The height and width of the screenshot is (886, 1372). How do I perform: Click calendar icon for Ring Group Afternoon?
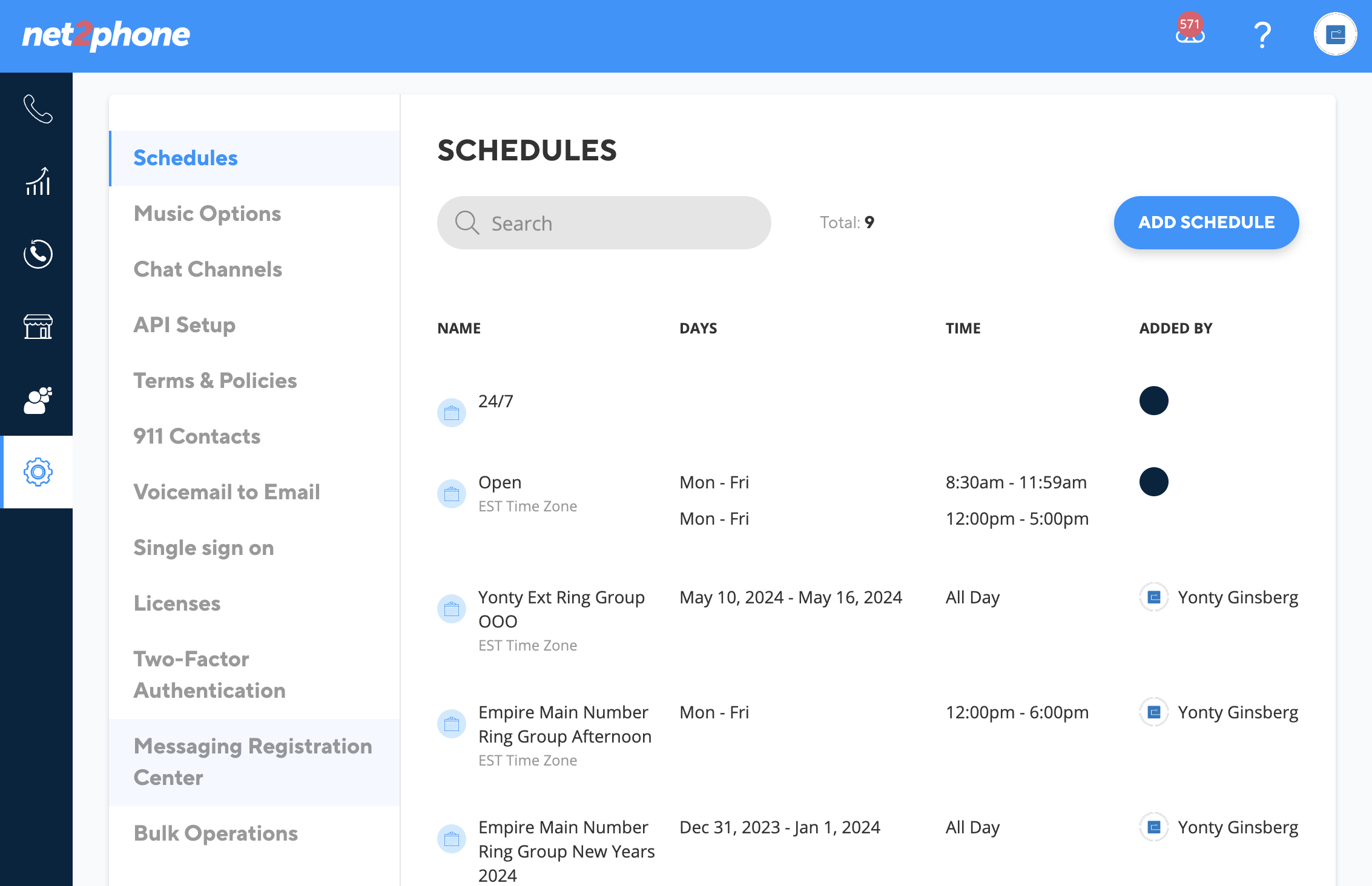coord(452,724)
